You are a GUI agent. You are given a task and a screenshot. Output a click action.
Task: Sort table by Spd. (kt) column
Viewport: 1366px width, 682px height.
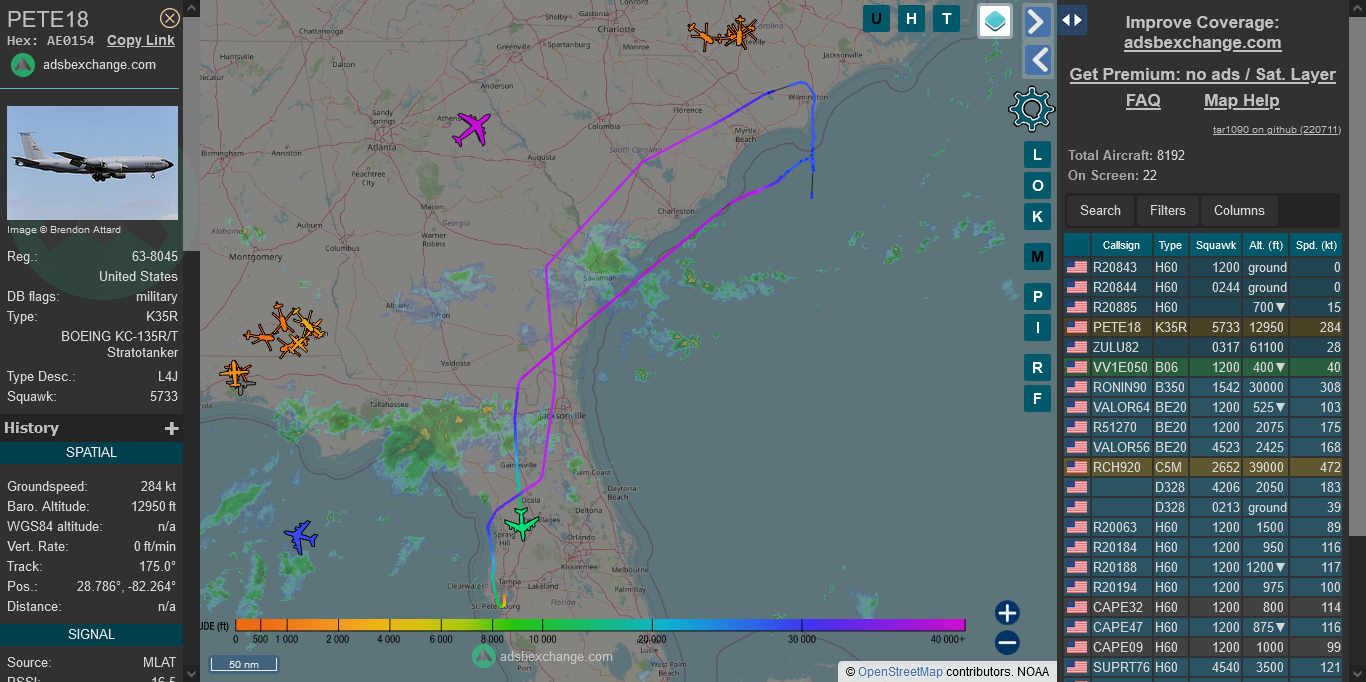pos(1316,245)
